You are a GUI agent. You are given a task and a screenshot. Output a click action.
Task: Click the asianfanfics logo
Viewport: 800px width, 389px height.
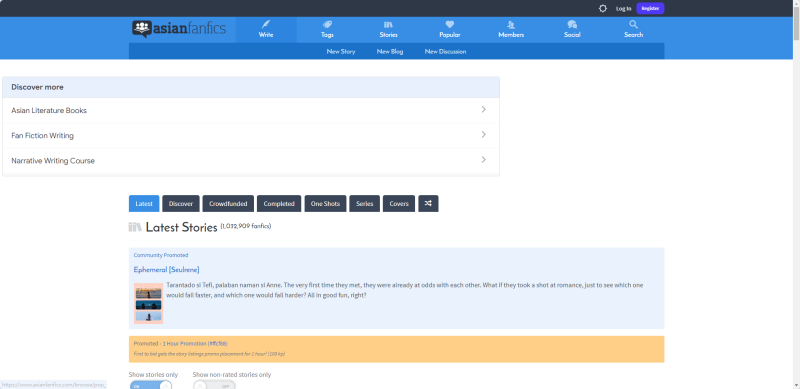coord(179,29)
